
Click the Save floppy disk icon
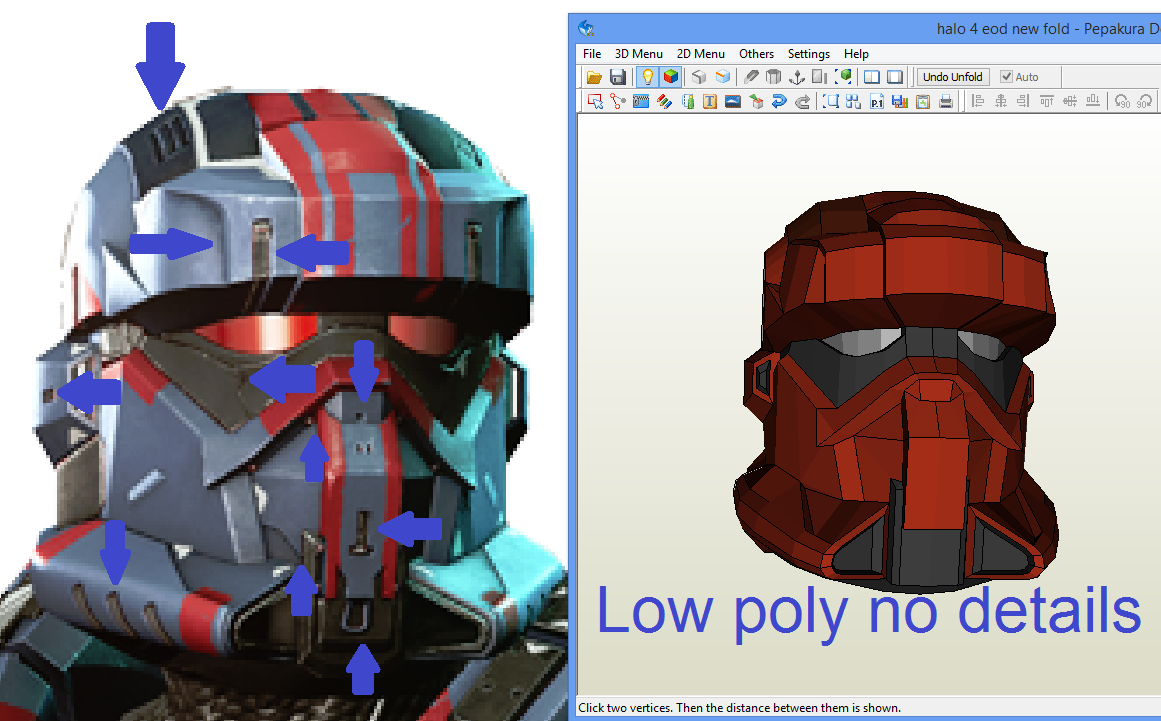[x=618, y=76]
